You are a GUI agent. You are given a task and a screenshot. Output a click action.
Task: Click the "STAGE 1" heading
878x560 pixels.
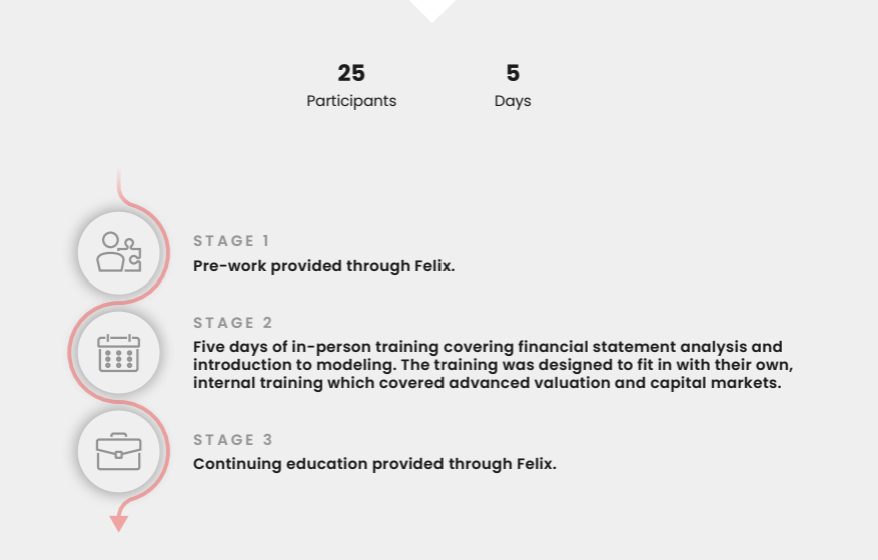[231, 241]
